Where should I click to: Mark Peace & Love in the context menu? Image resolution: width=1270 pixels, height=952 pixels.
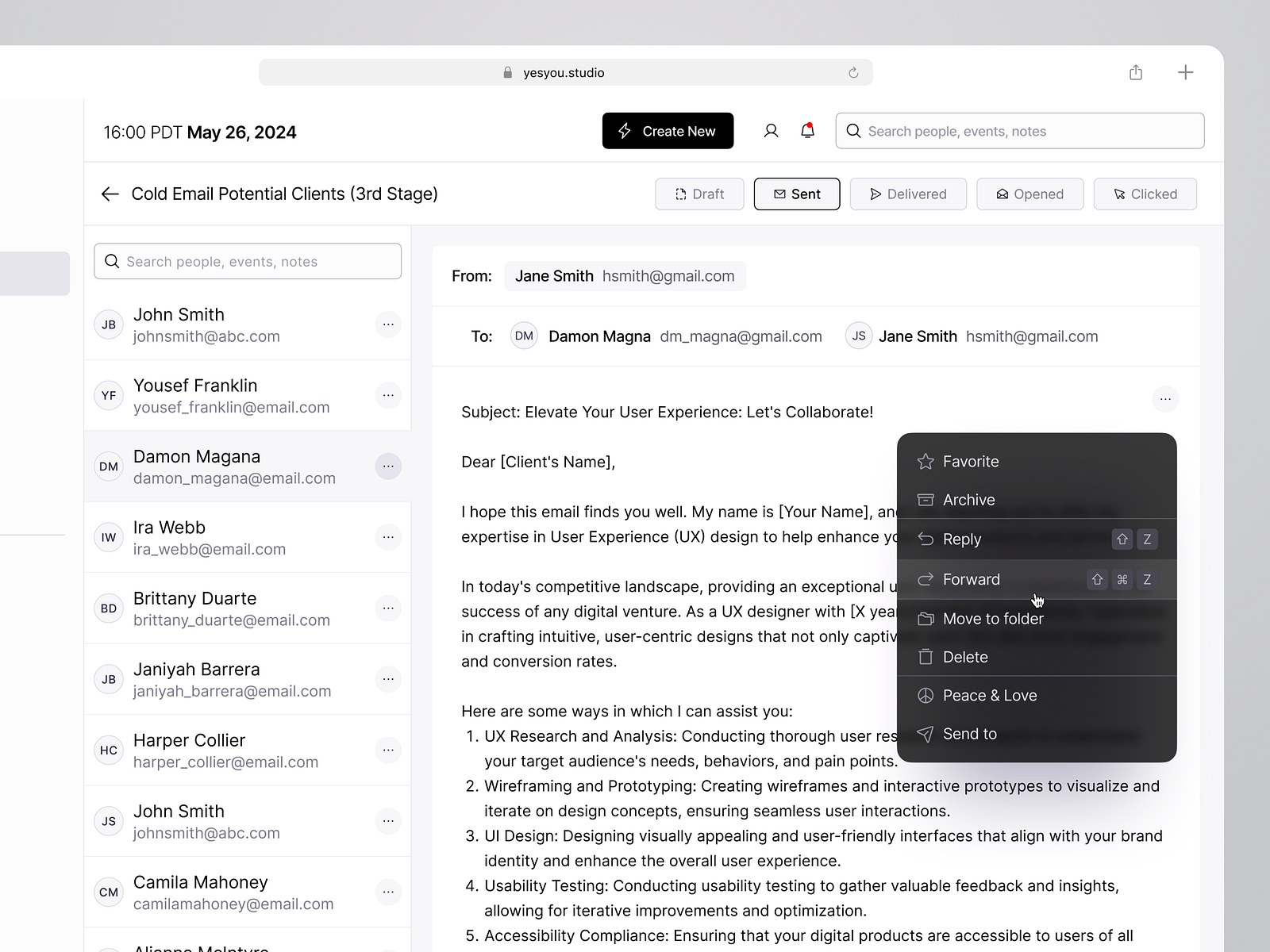click(989, 695)
